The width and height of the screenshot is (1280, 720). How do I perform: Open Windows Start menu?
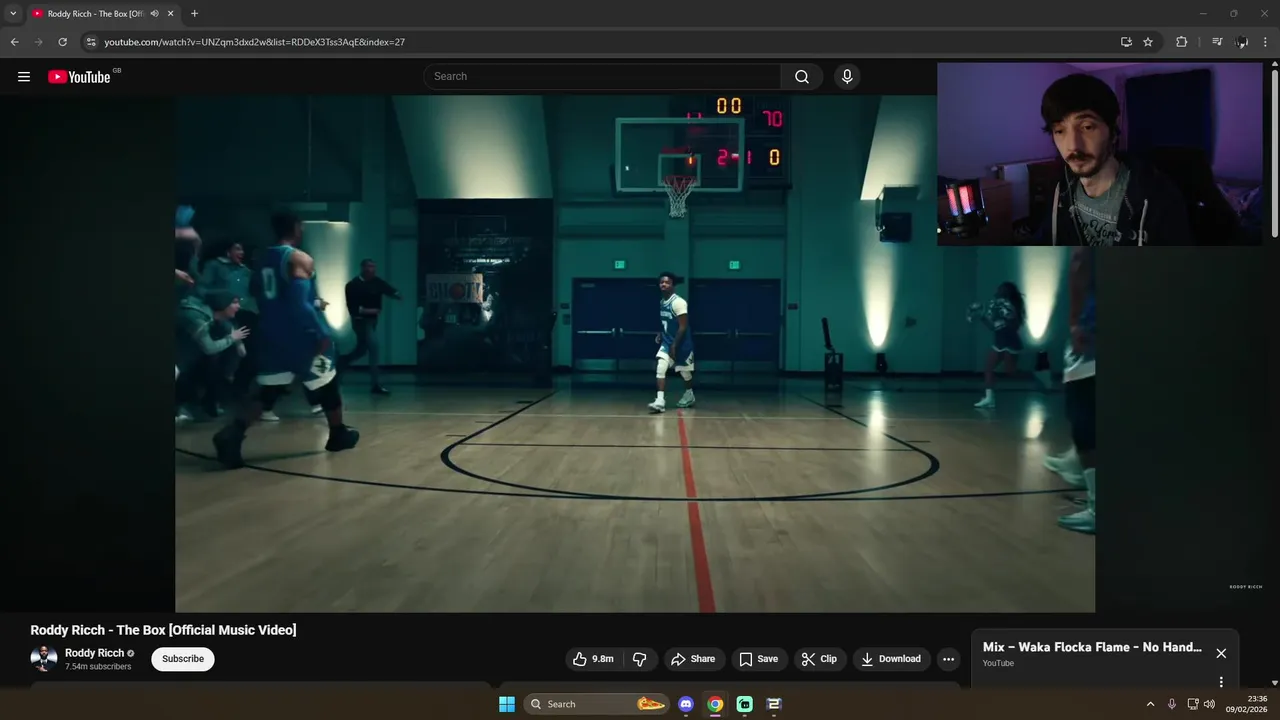[x=507, y=704]
